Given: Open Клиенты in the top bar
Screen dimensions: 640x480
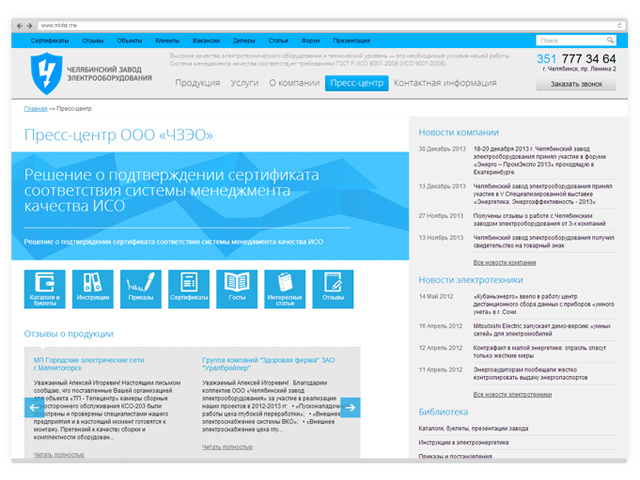Looking at the screenshot, I should click(x=167, y=40).
